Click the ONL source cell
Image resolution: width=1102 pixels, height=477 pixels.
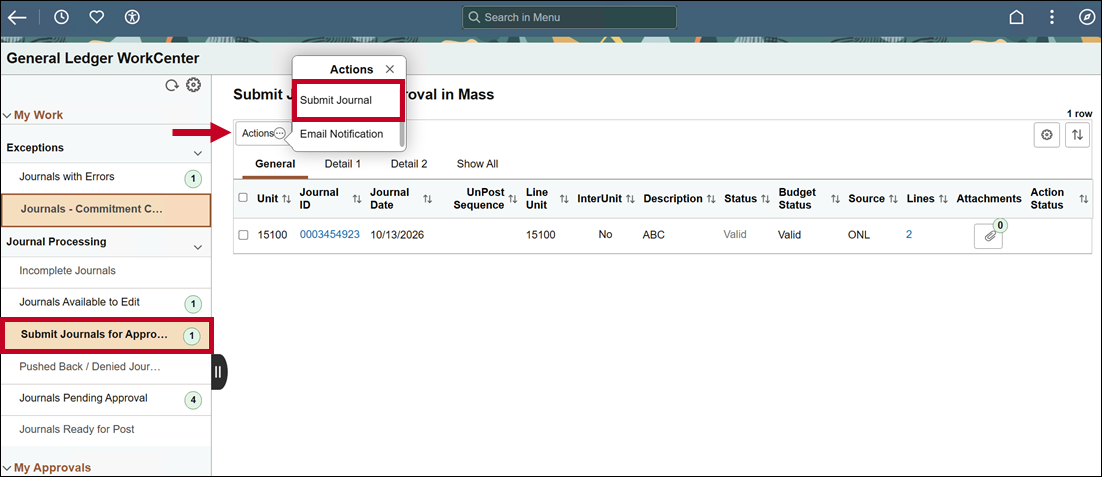point(859,235)
